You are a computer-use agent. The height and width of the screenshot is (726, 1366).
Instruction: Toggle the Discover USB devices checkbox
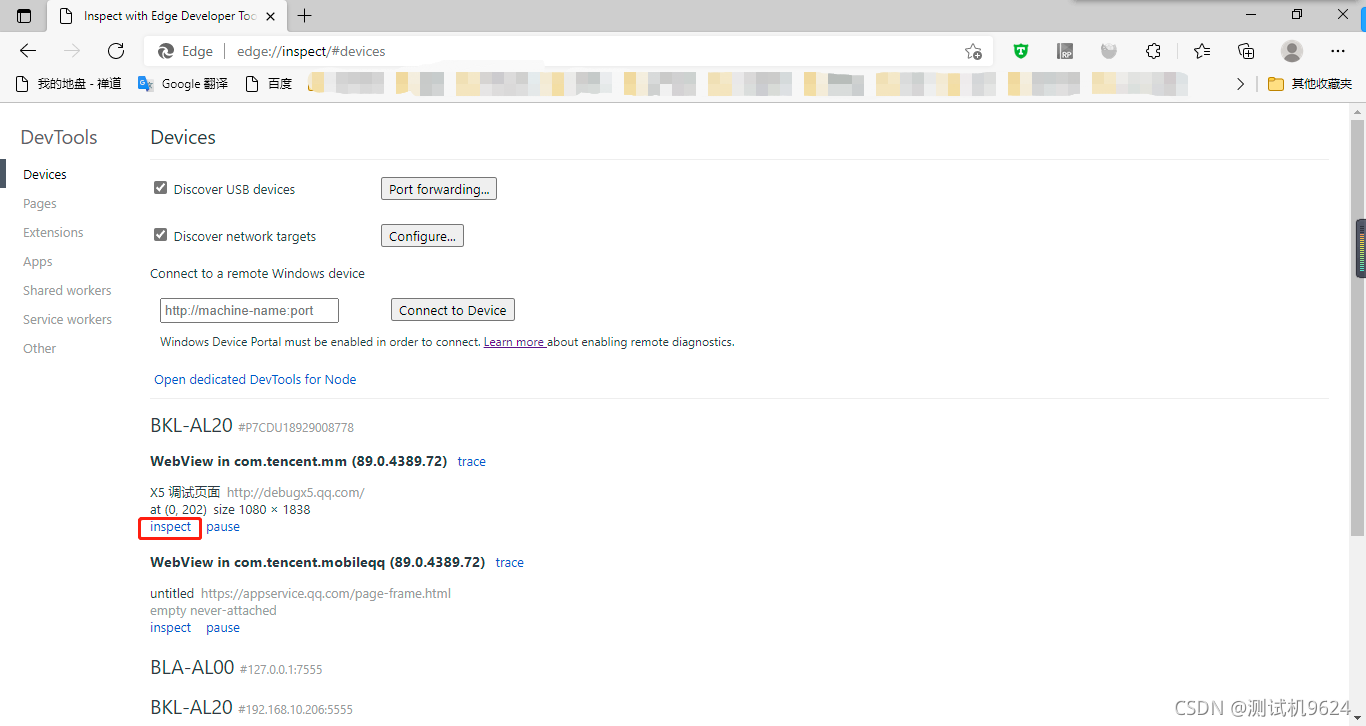160,188
